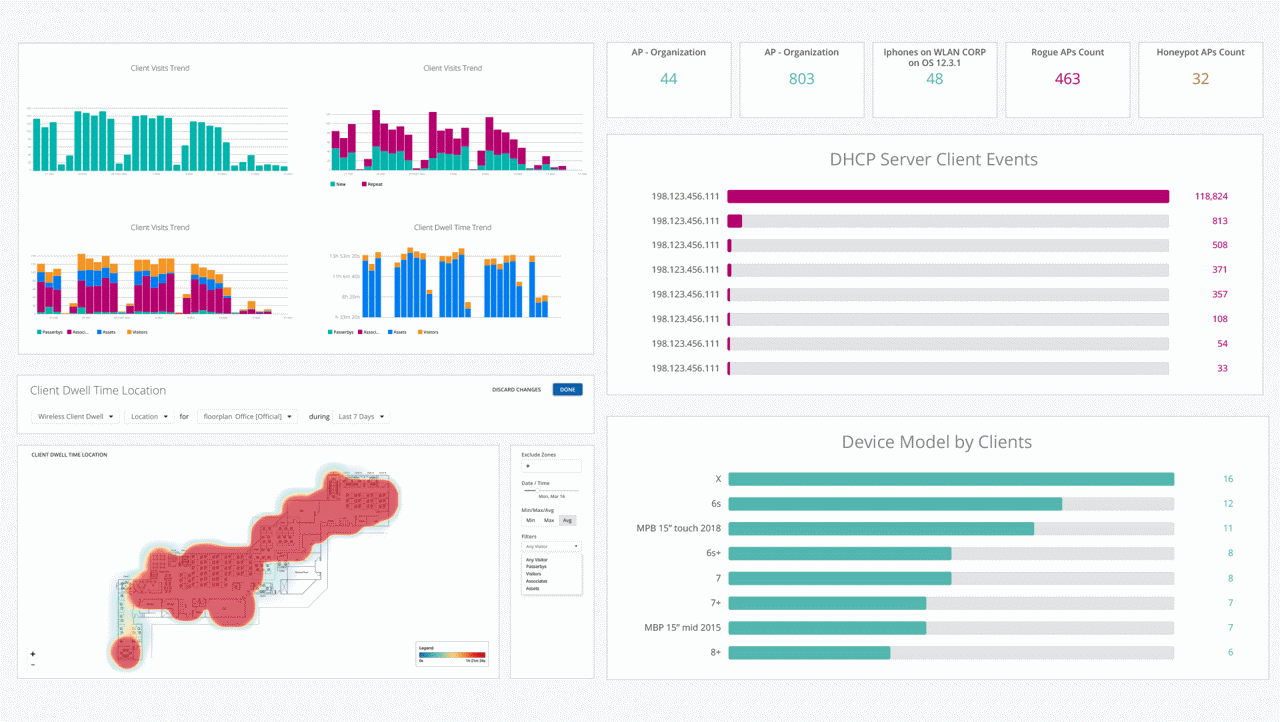Toggle the Assets legend on Client Dwell Time Trend

tap(397, 332)
